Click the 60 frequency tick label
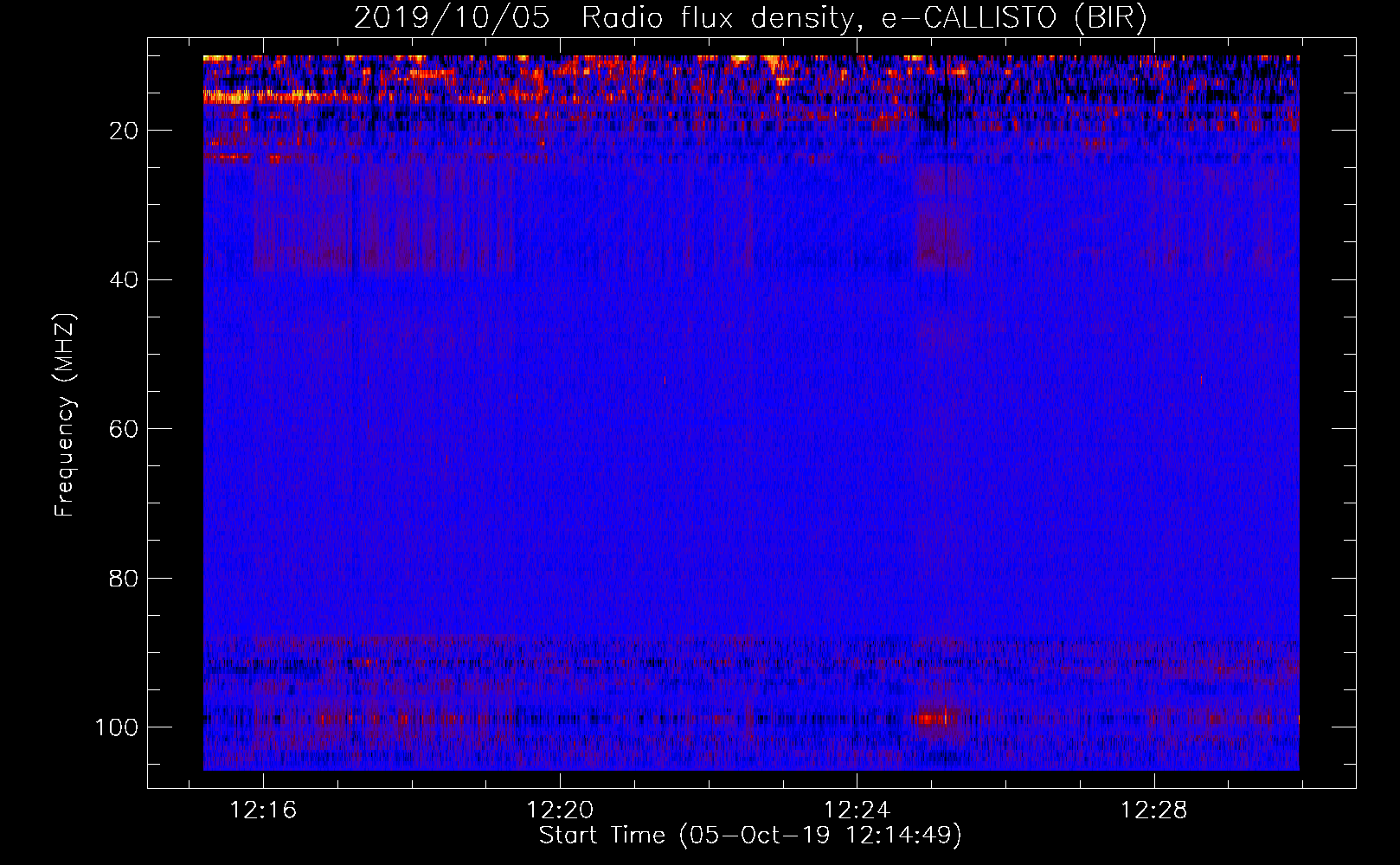This screenshot has width=1400, height=865. [124, 429]
